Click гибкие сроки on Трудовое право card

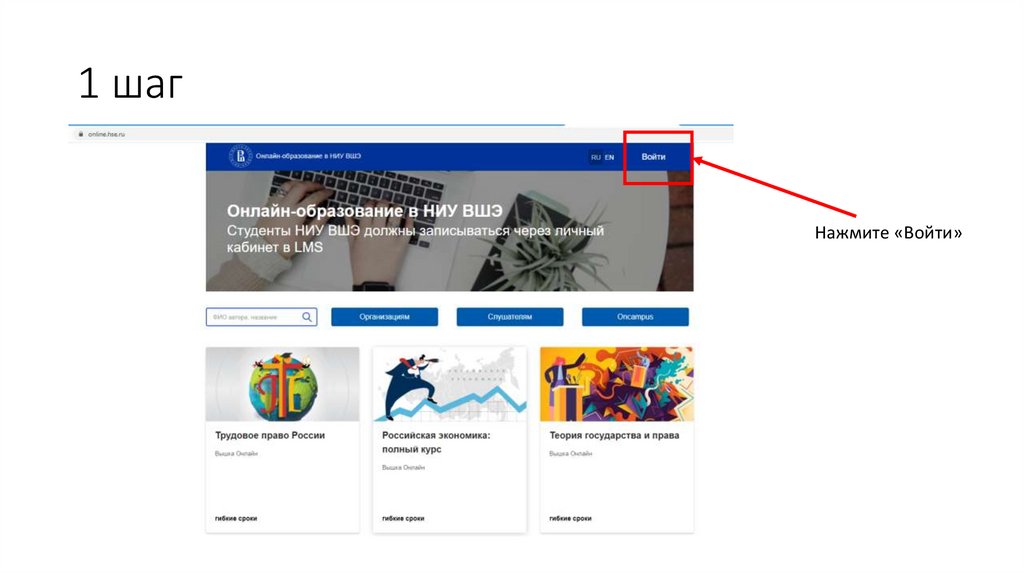[236, 518]
